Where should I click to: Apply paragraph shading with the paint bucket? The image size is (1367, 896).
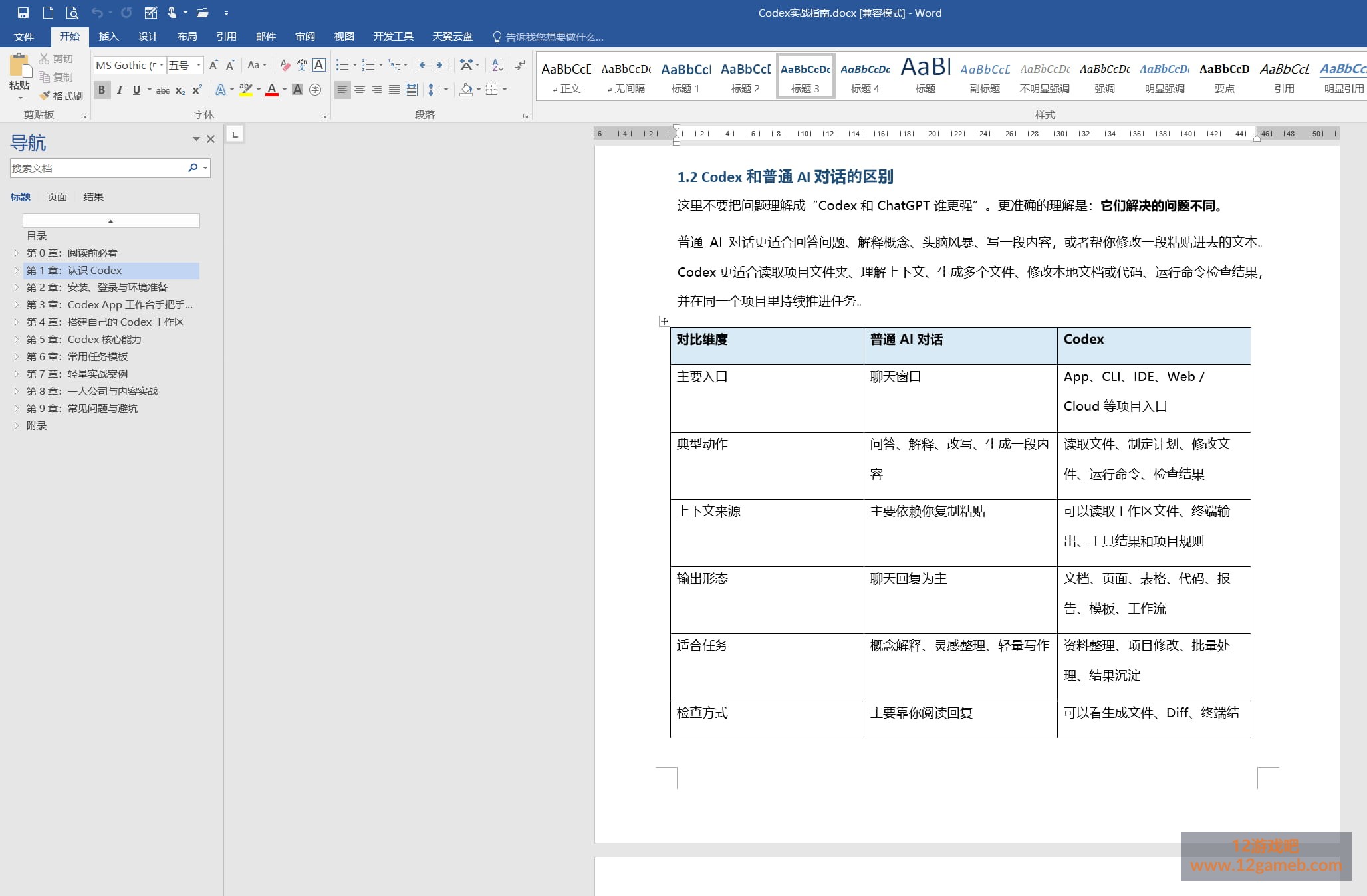467,90
